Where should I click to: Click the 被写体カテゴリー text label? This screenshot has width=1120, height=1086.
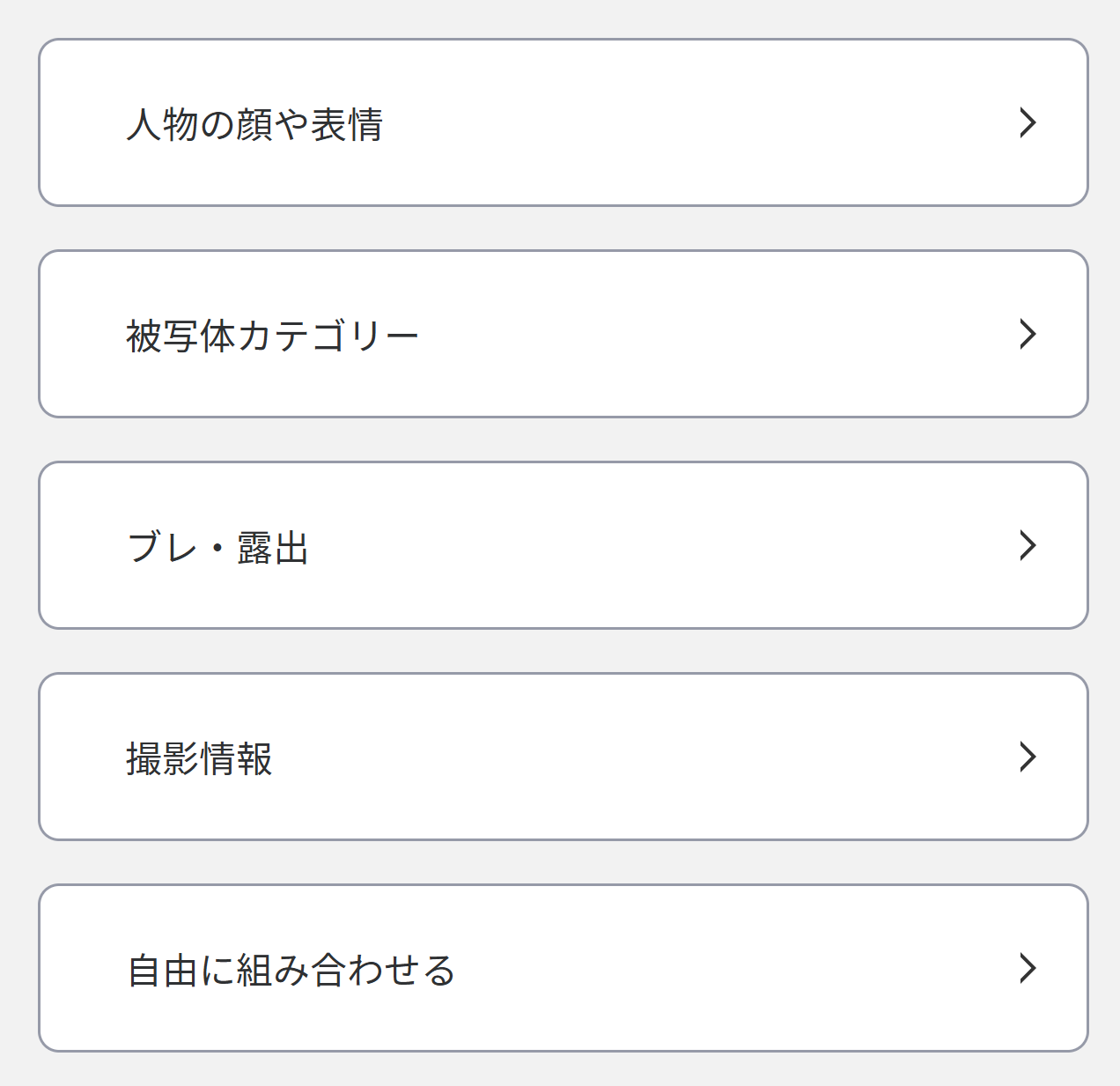click(x=272, y=336)
